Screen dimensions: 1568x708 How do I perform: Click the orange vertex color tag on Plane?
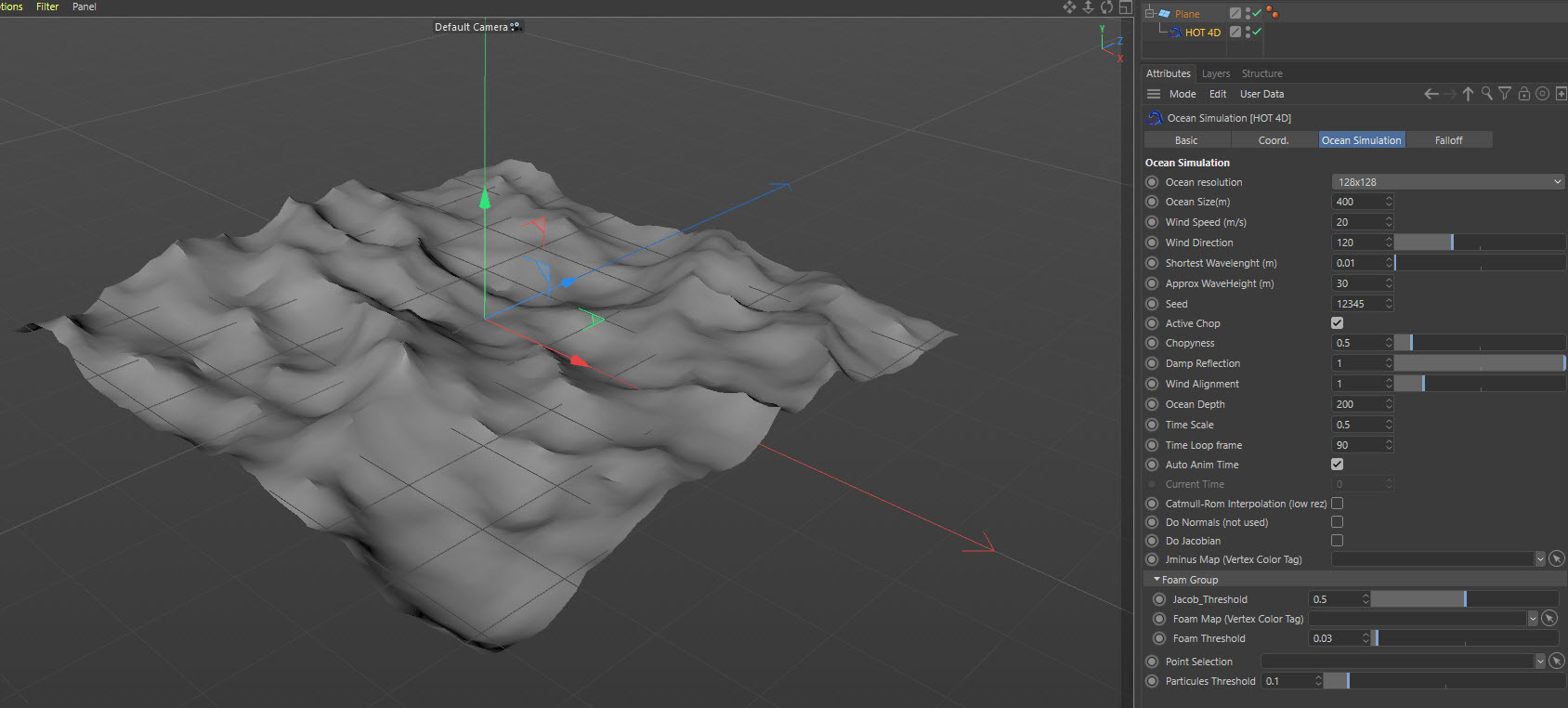pyautogui.click(x=1272, y=12)
